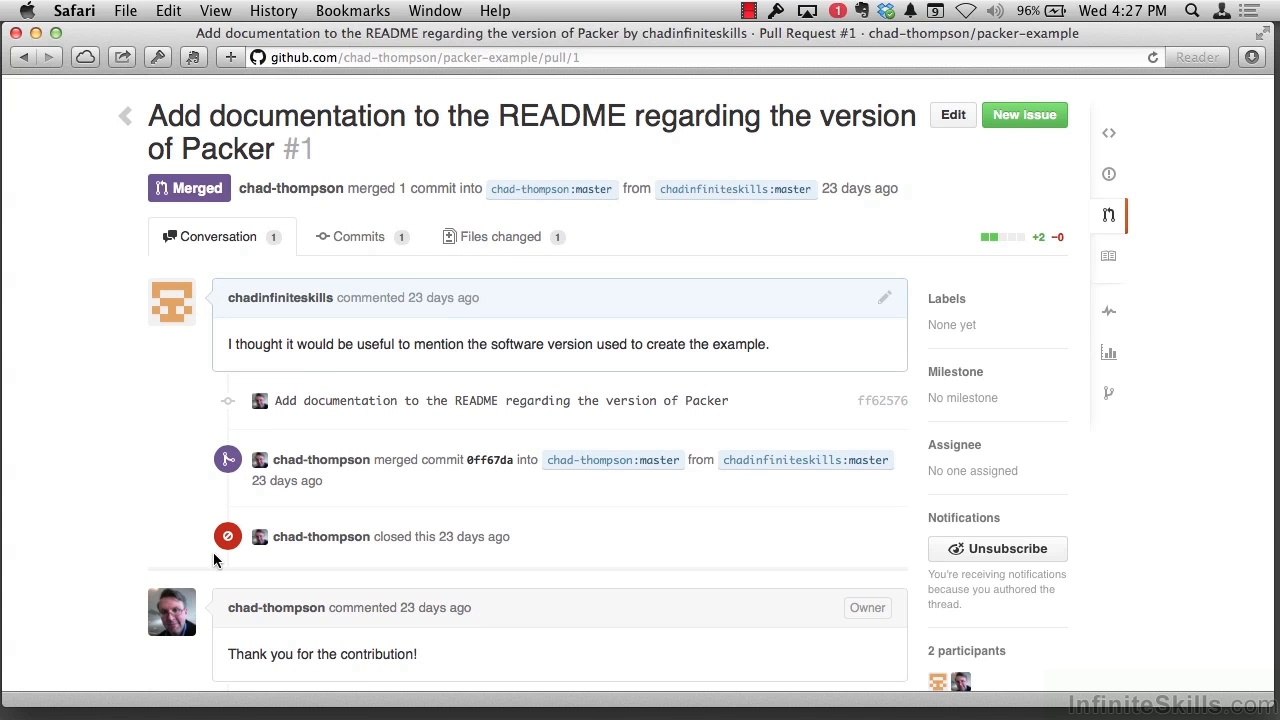Open the History menu
1280x720 pixels.
pyautogui.click(x=273, y=11)
